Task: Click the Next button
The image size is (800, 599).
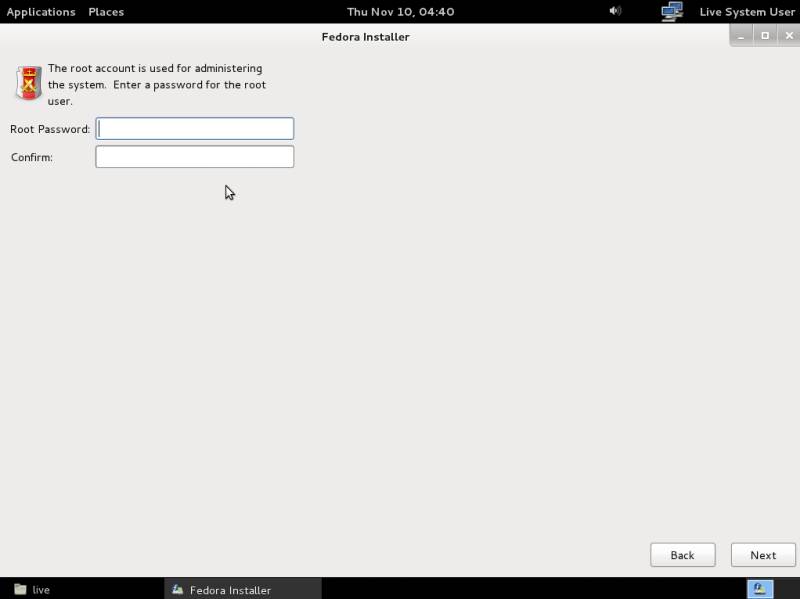Action: click(x=763, y=555)
